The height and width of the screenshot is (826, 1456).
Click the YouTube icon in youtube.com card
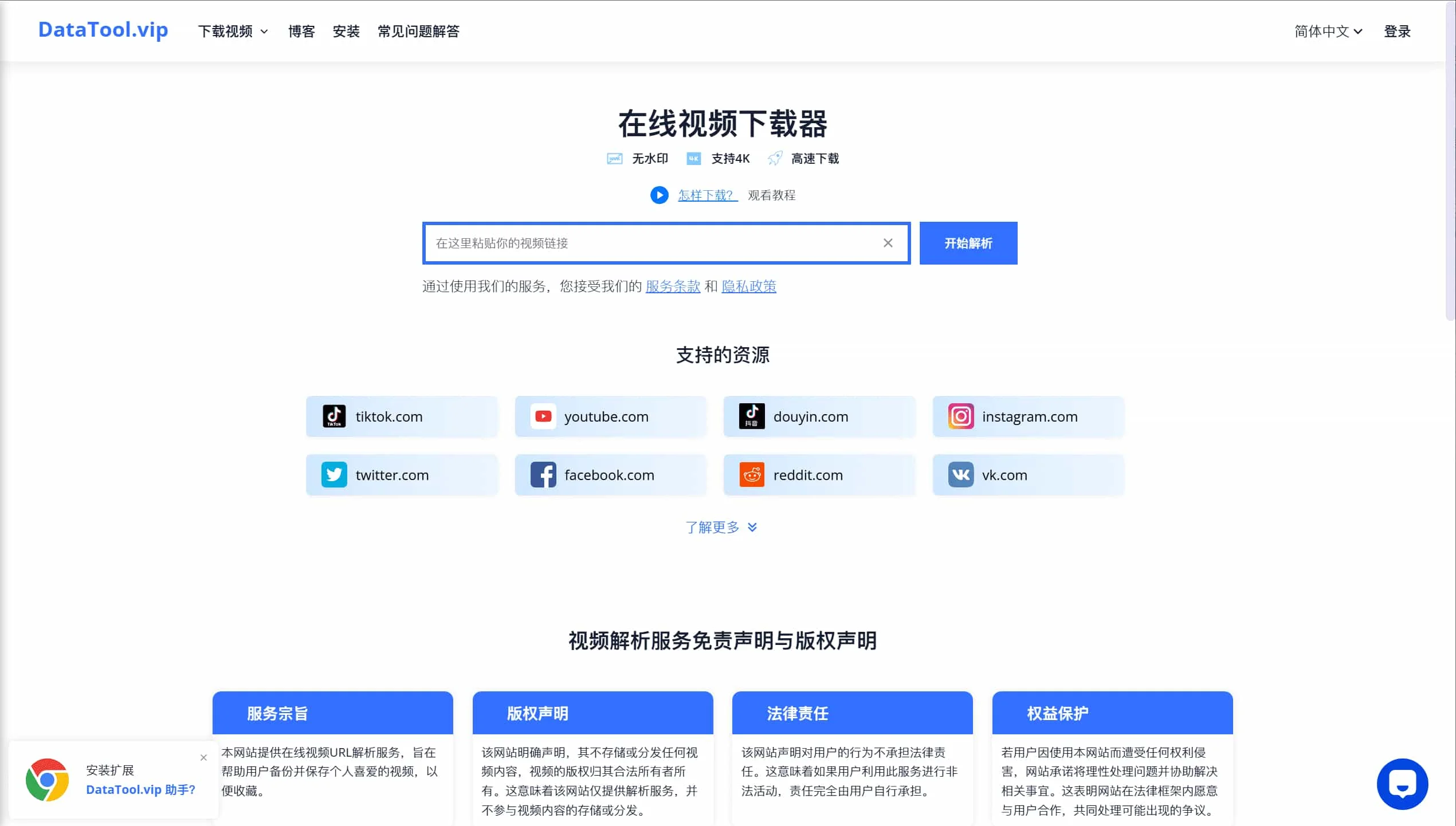pyautogui.click(x=543, y=416)
